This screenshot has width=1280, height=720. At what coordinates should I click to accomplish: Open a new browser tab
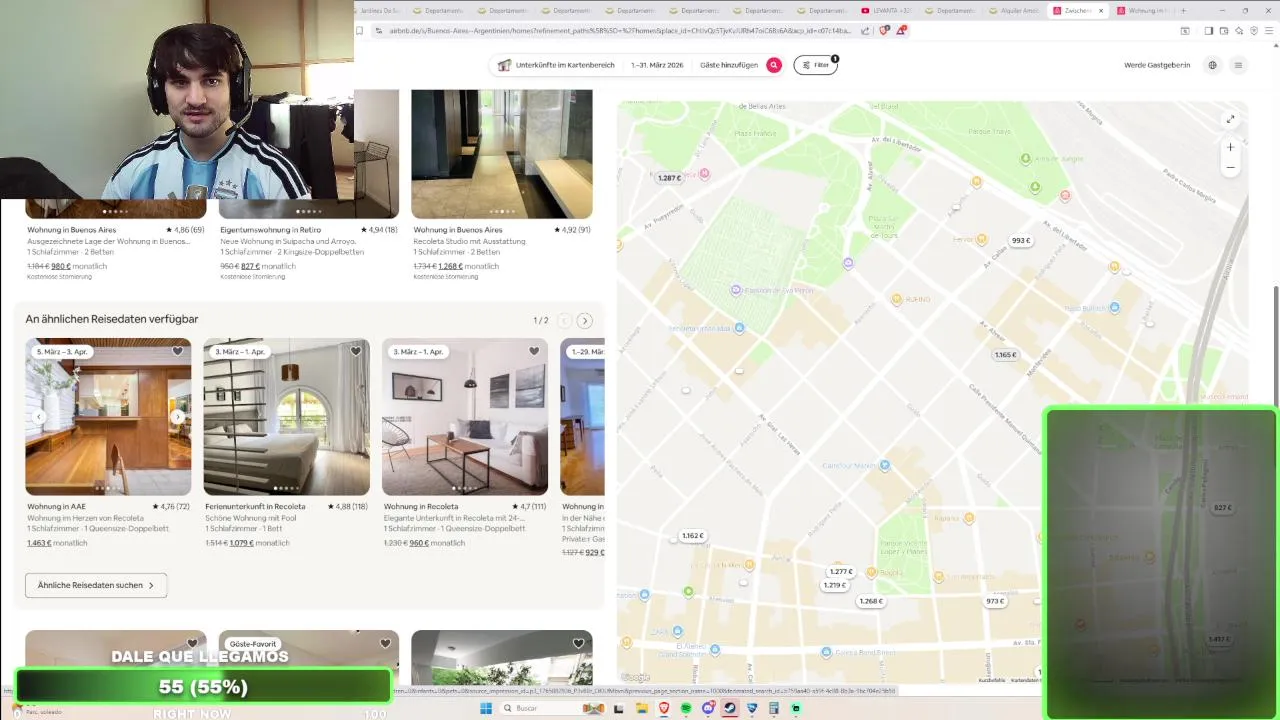point(1184,10)
